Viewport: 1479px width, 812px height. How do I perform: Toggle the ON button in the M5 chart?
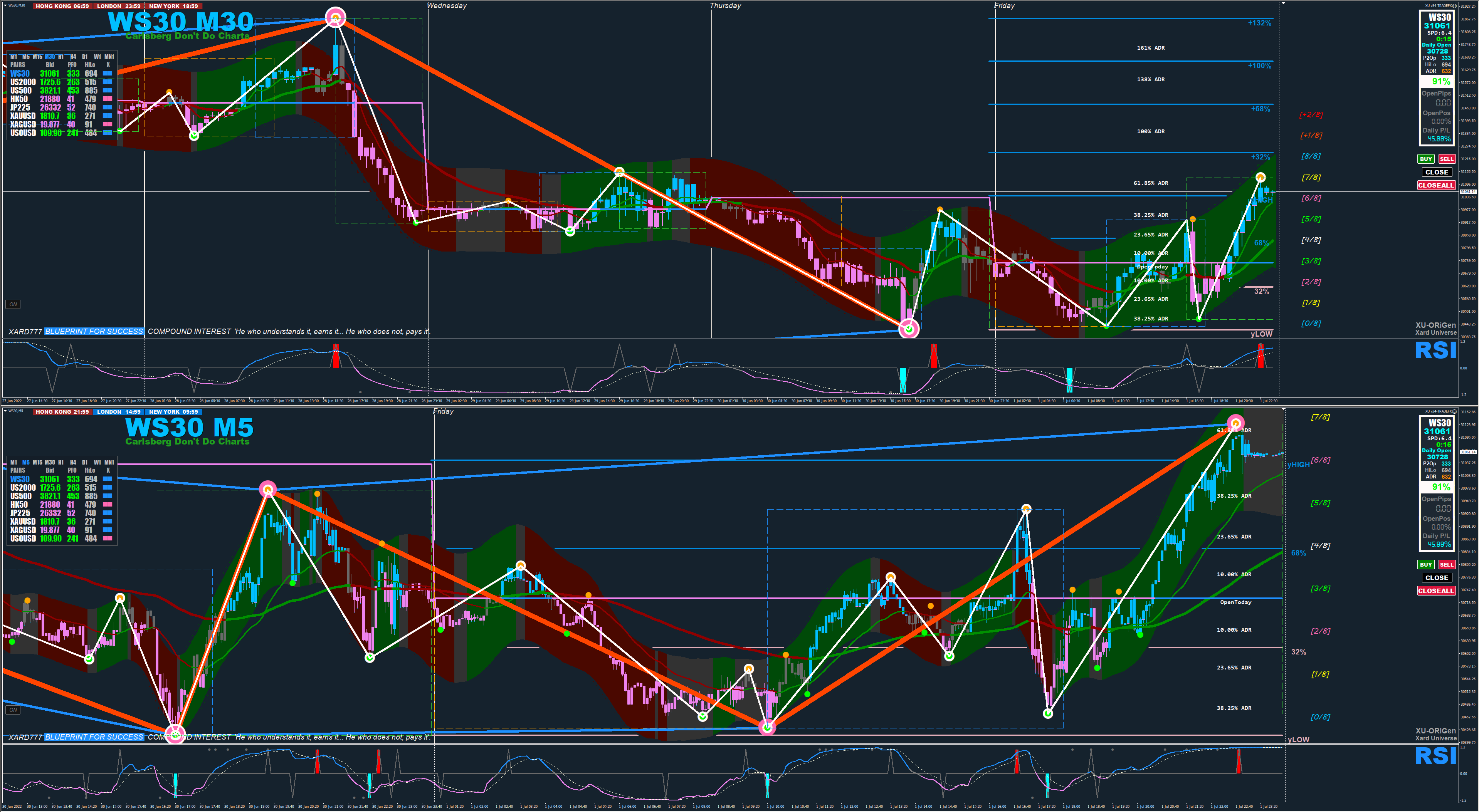13,710
